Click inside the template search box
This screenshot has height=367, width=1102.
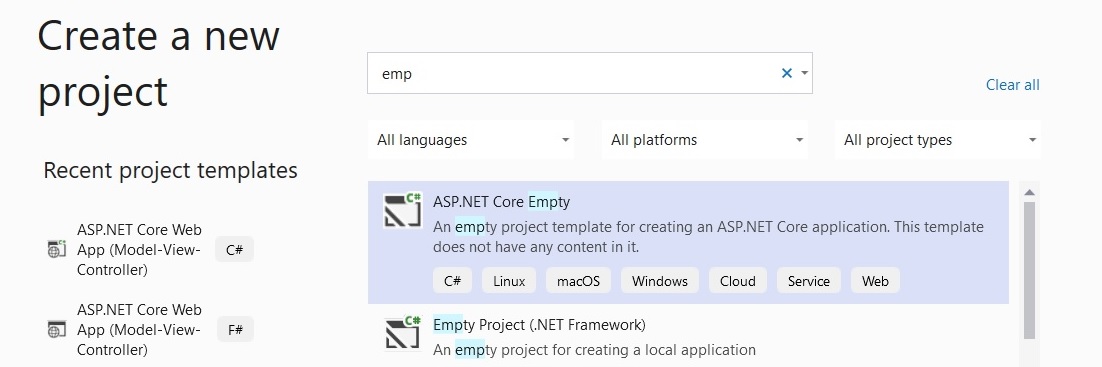(573, 73)
